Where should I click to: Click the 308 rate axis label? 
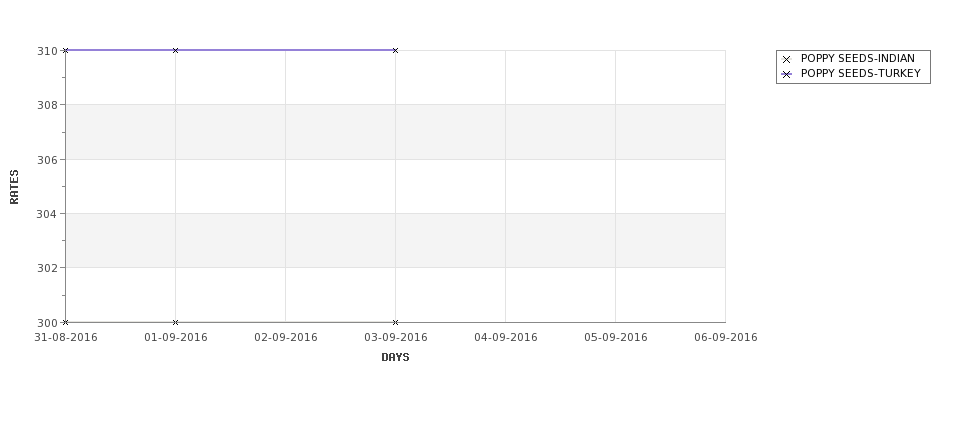(x=47, y=105)
